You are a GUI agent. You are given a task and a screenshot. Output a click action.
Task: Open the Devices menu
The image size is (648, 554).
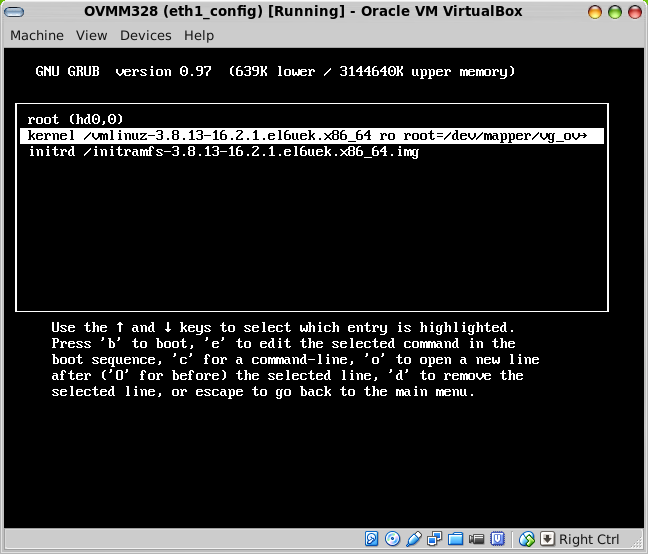pyautogui.click(x=145, y=36)
